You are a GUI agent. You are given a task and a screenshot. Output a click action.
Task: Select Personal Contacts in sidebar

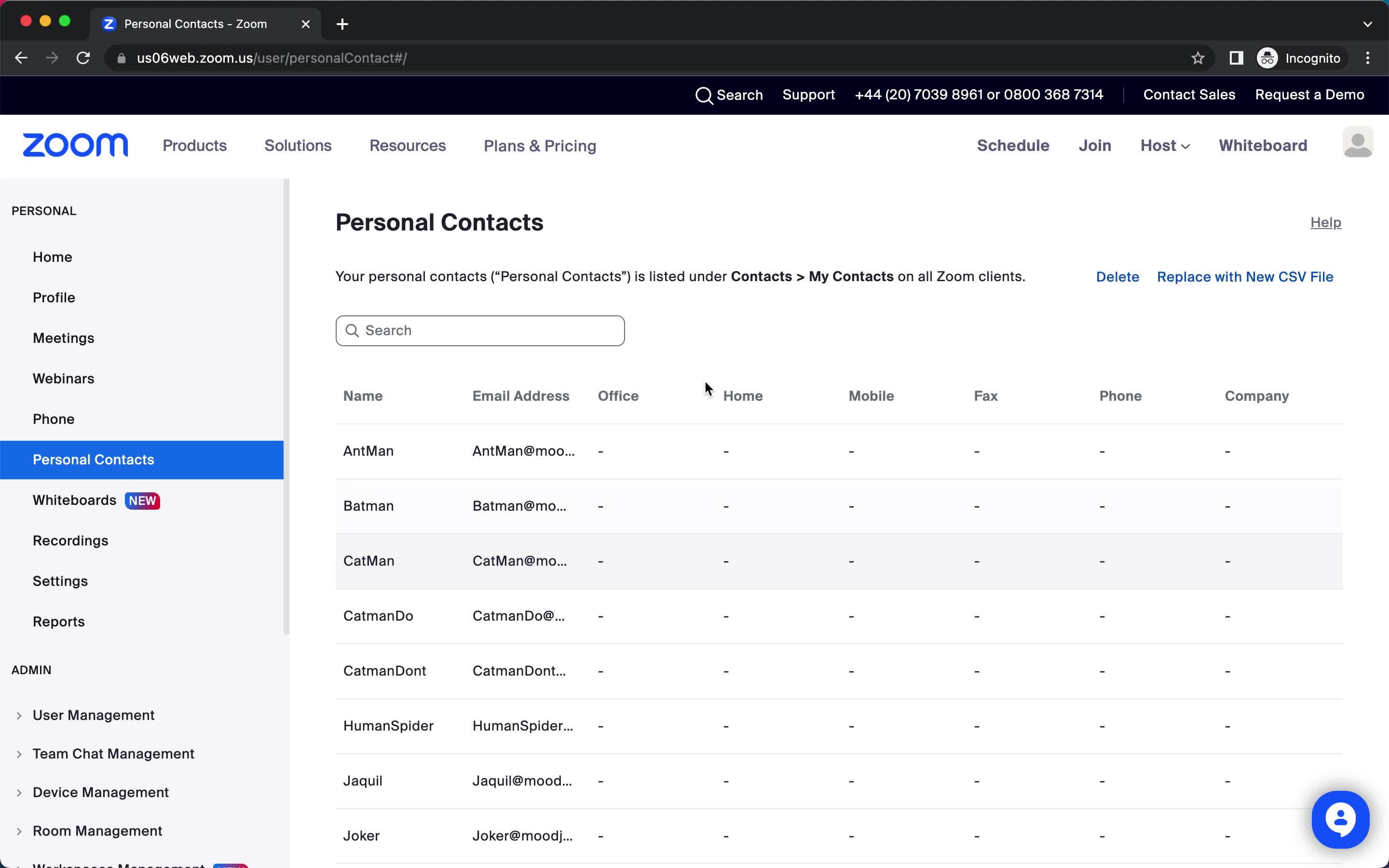pyautogui.click(x=142, y=460)
